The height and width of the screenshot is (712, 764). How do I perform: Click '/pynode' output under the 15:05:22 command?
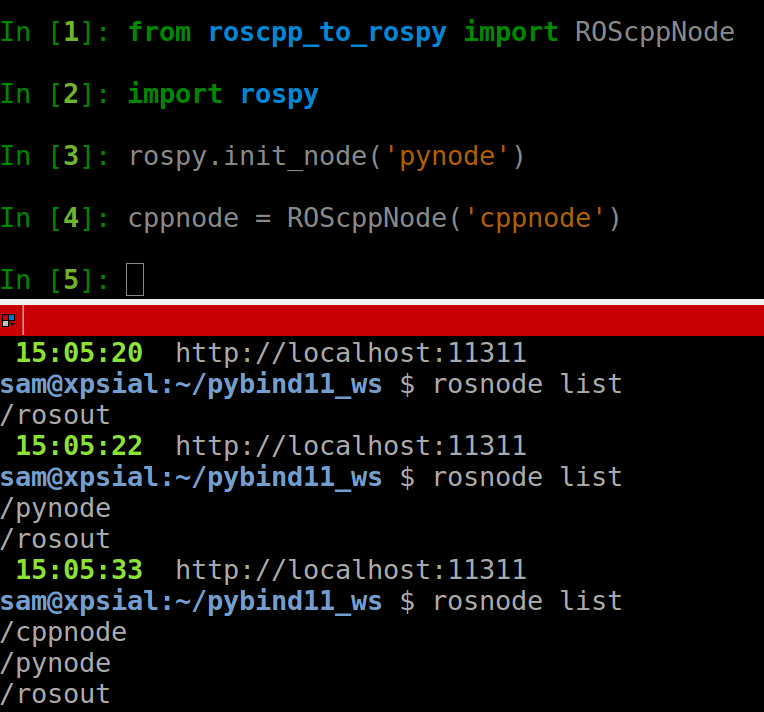tap(56, 509)
